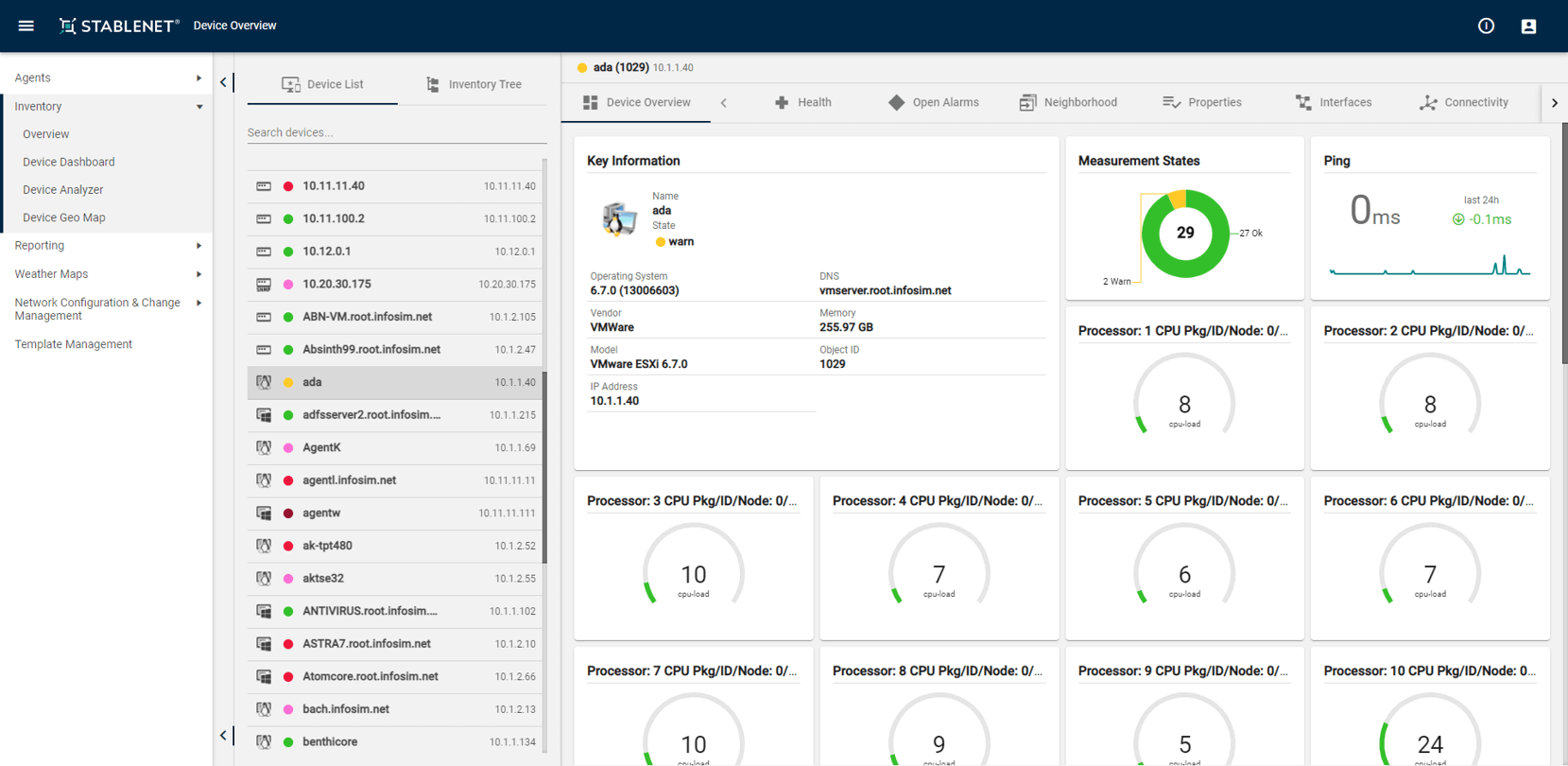Select the ABN-VM.root.infosim.net device row
Image resolution: width=1568 pixels, height=766 pixels.
[395, 317]
